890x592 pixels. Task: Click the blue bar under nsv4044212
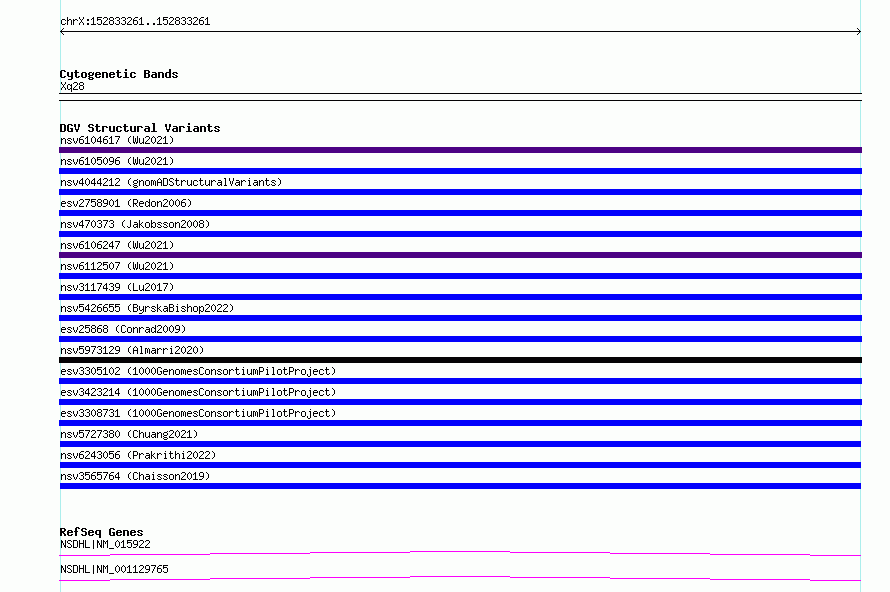click(x=460, y=192)
